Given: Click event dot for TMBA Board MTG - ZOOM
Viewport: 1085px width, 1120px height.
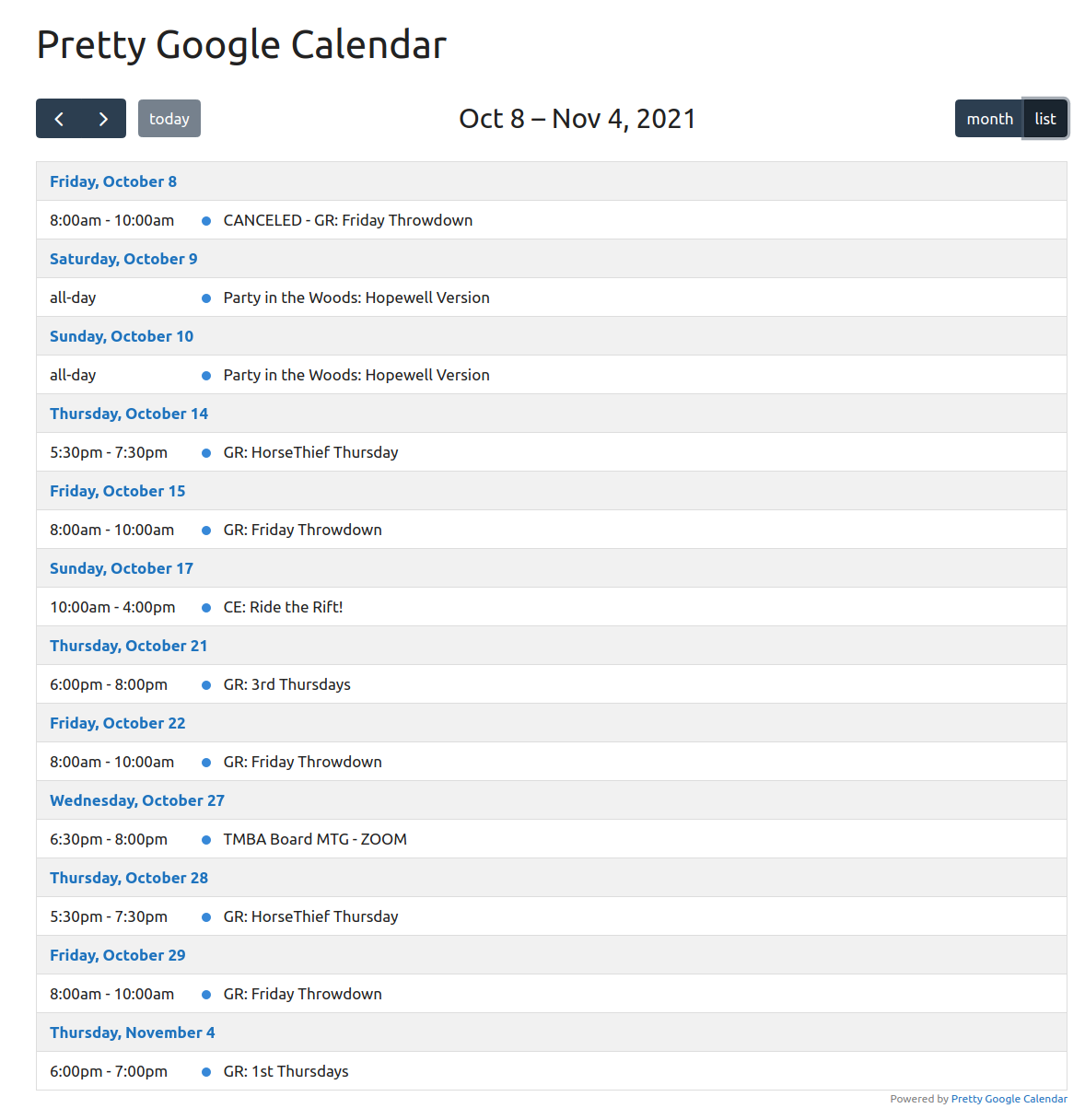Looking at the screenshot, I should [x=206, y=840].
